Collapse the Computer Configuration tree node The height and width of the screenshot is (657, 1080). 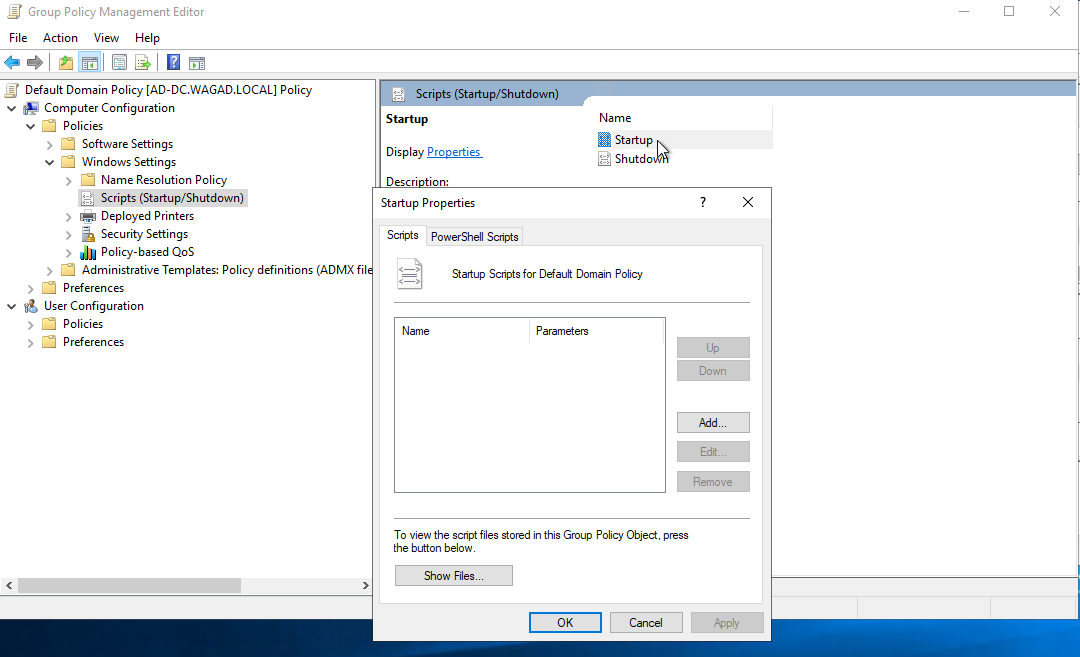point(11,107)
